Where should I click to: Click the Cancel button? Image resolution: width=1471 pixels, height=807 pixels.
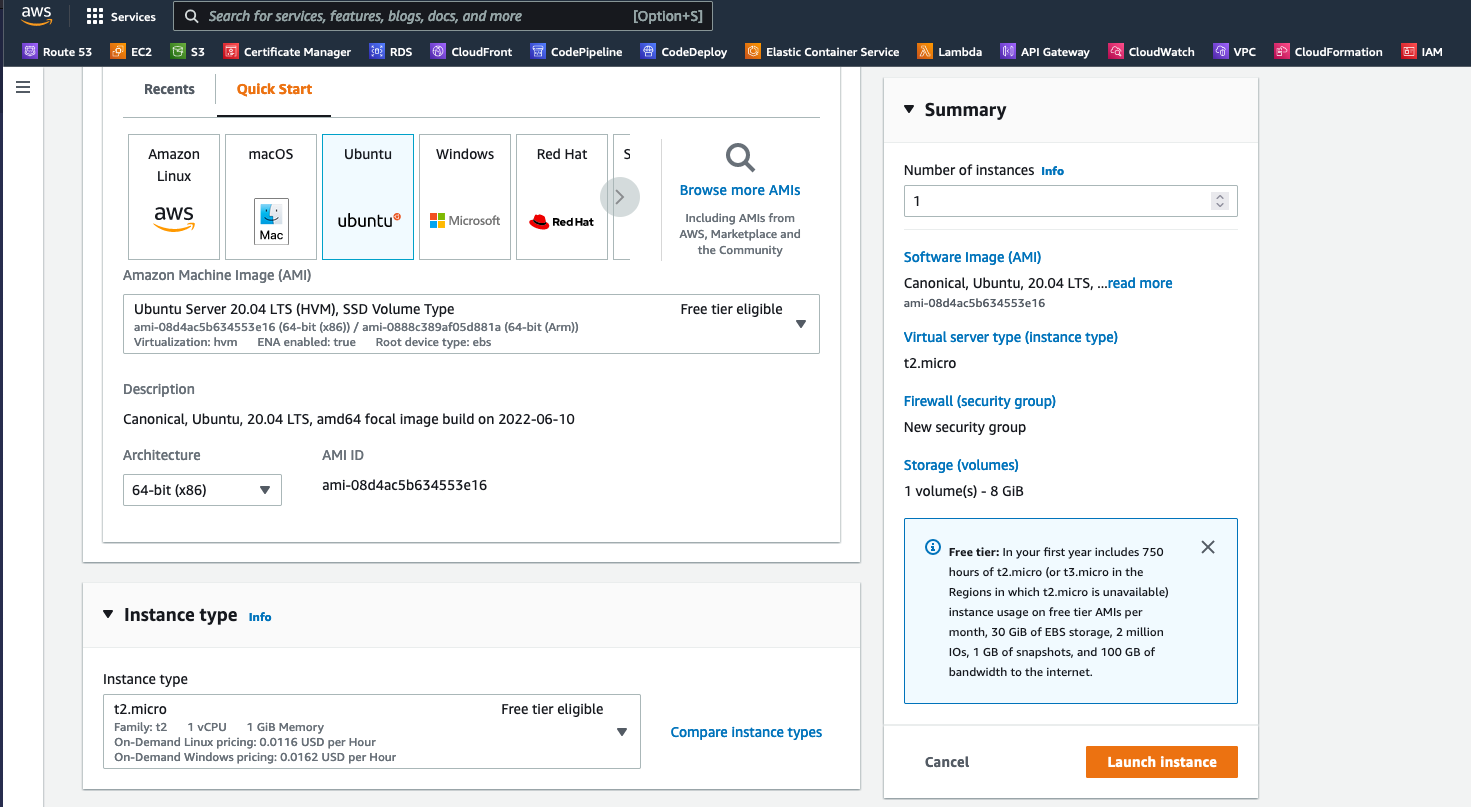(x=947, y=762)
